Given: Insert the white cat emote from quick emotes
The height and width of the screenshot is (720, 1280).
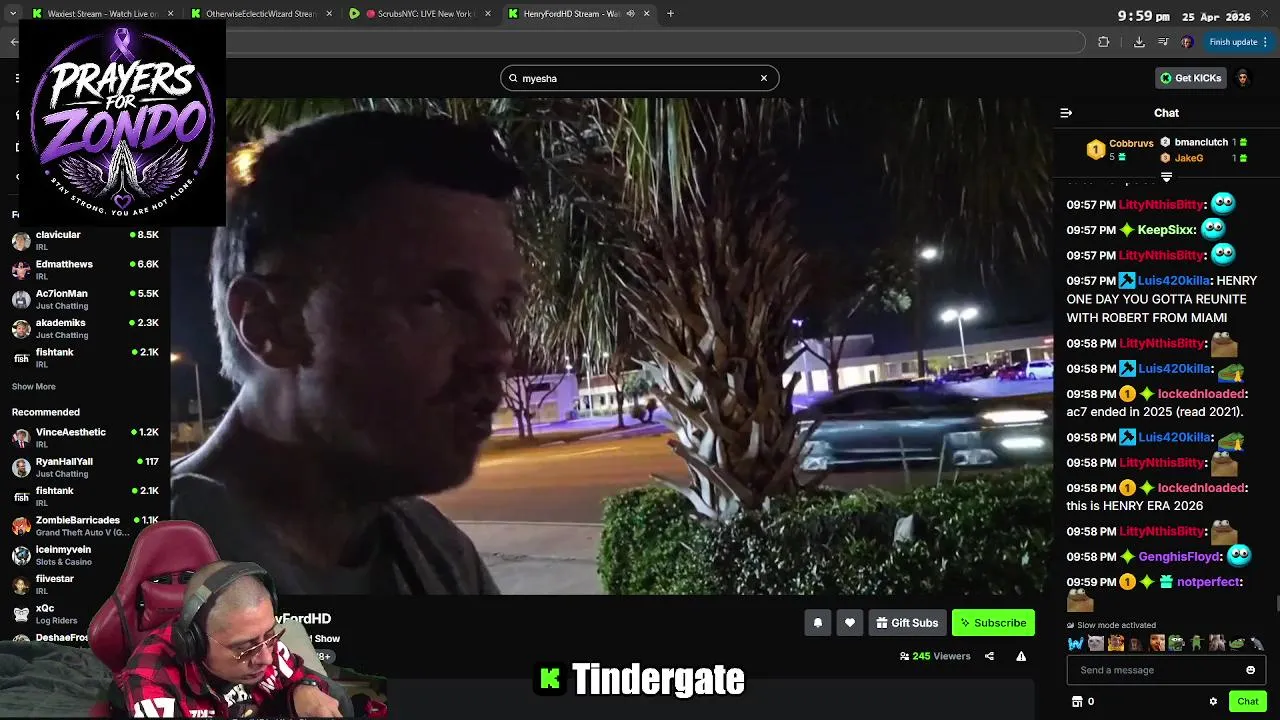Looking at the screenshot, I should [x=1096, y=643].
